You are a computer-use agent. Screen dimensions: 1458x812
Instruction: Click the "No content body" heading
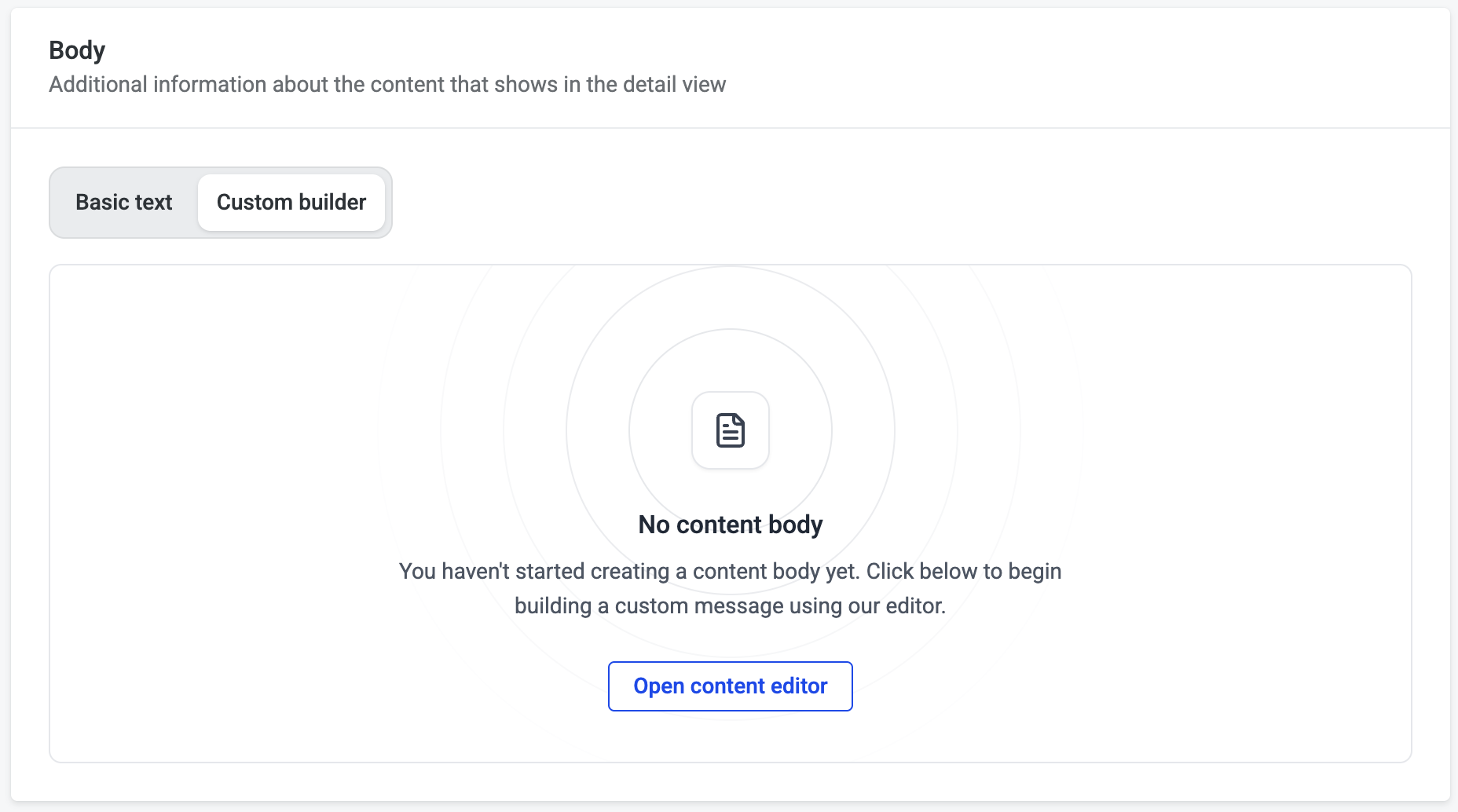730,525
